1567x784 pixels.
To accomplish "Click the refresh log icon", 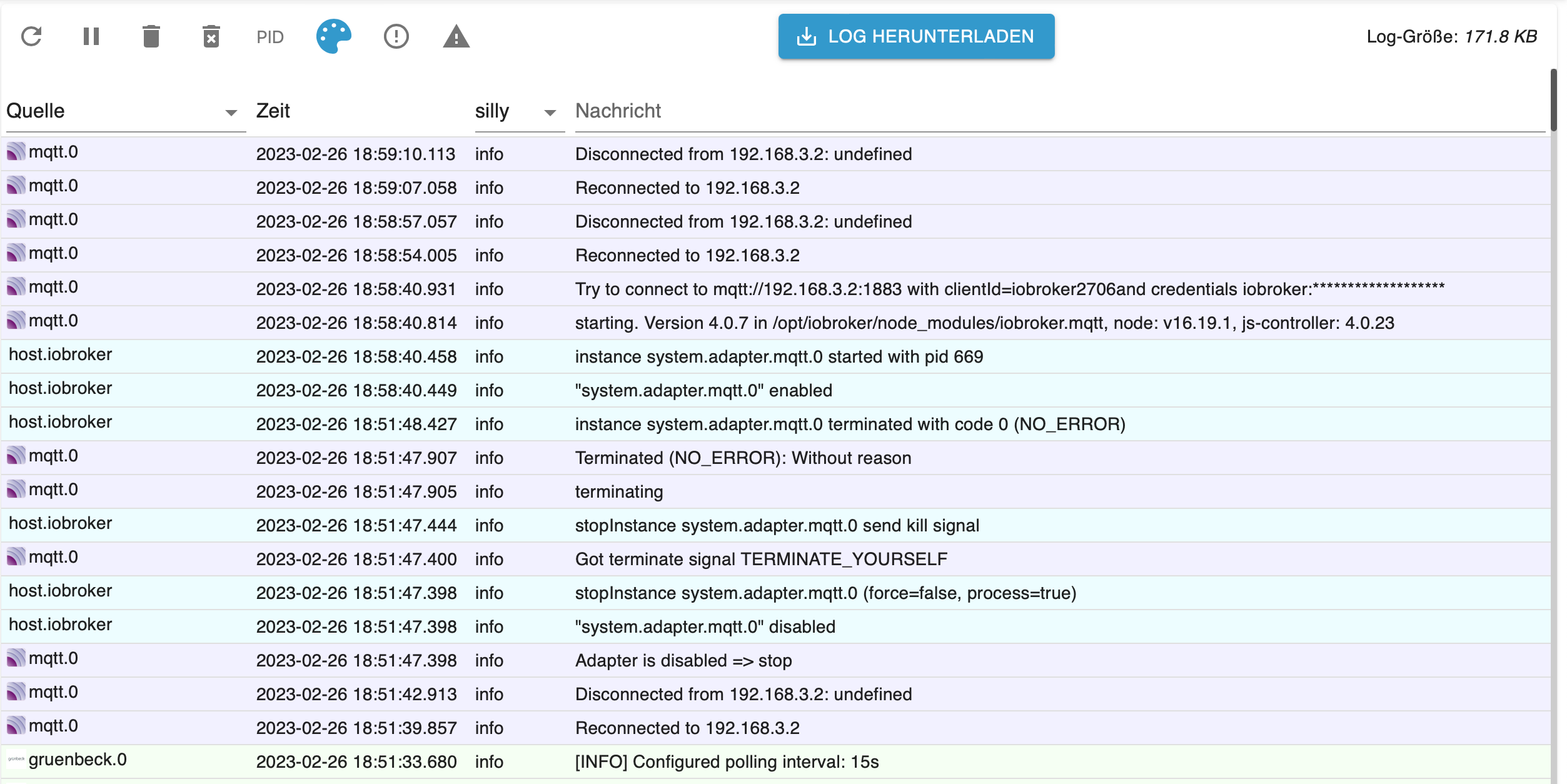I will (x=31, y=37).
